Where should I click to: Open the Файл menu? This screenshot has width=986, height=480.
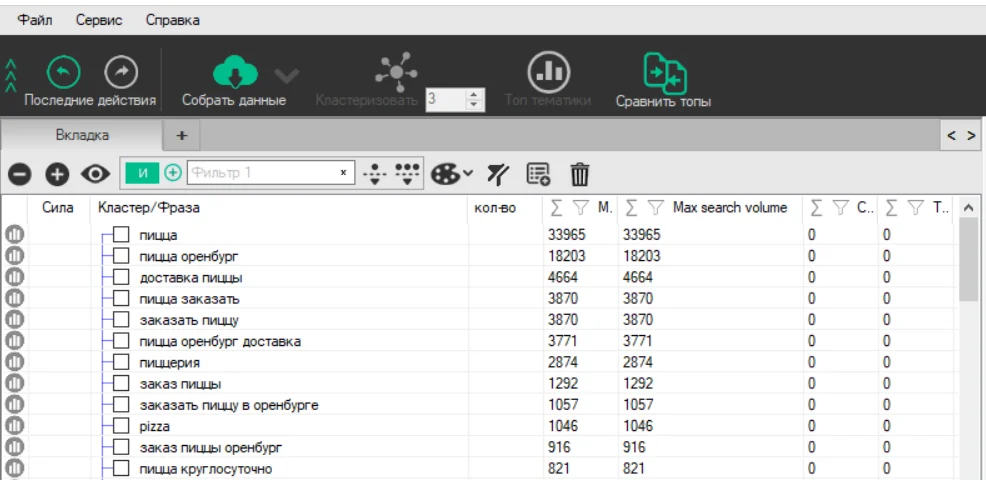pyautogui.click(x=37, y=20)
